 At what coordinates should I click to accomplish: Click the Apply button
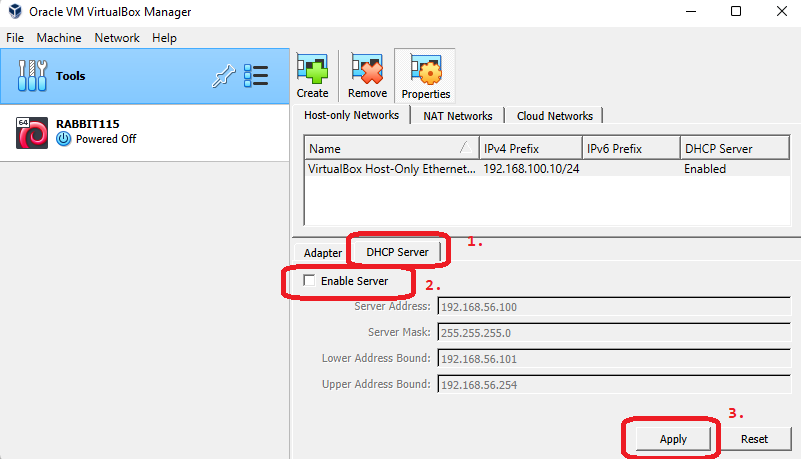(673, 439)
